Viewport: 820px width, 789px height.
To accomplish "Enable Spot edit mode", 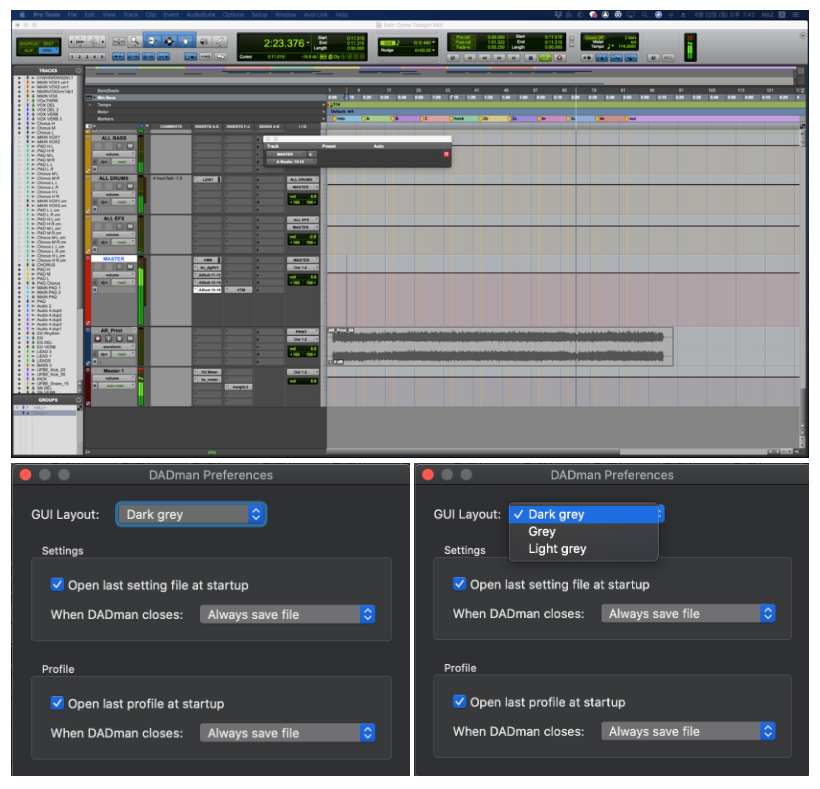I will [x=49, y=43].
